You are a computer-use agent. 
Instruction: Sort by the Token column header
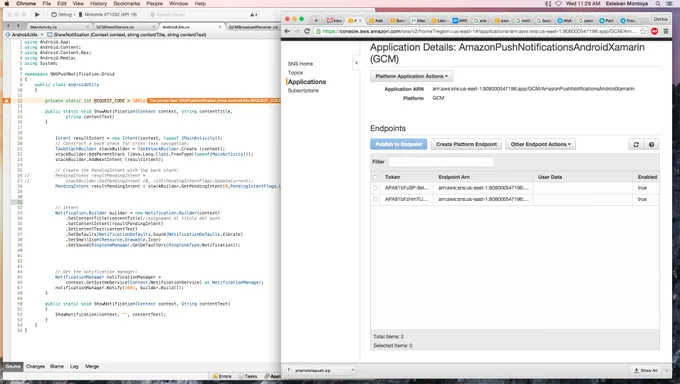click(x=392, y=177)
